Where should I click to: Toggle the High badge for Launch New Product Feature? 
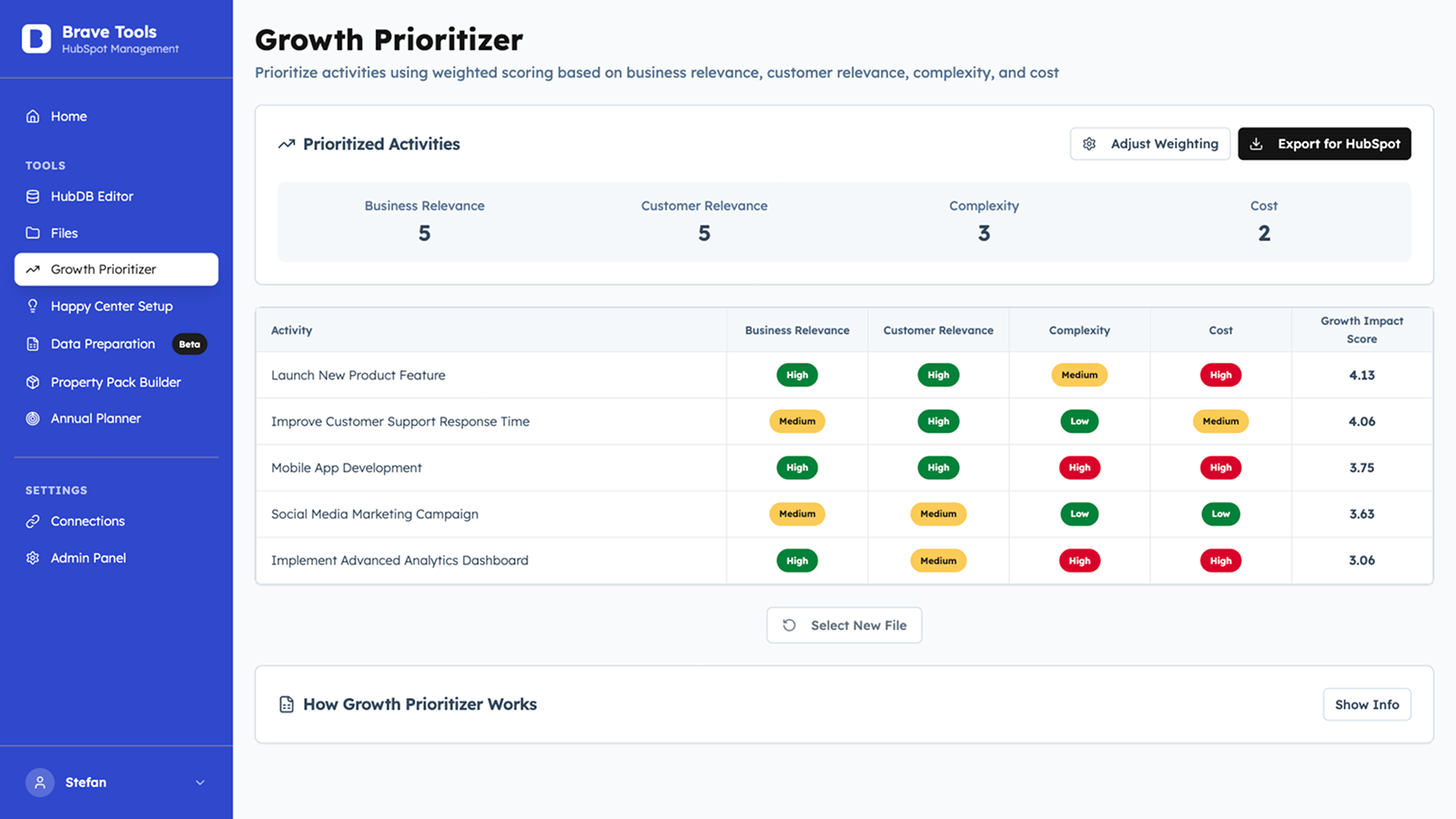[x=796, y=374]
